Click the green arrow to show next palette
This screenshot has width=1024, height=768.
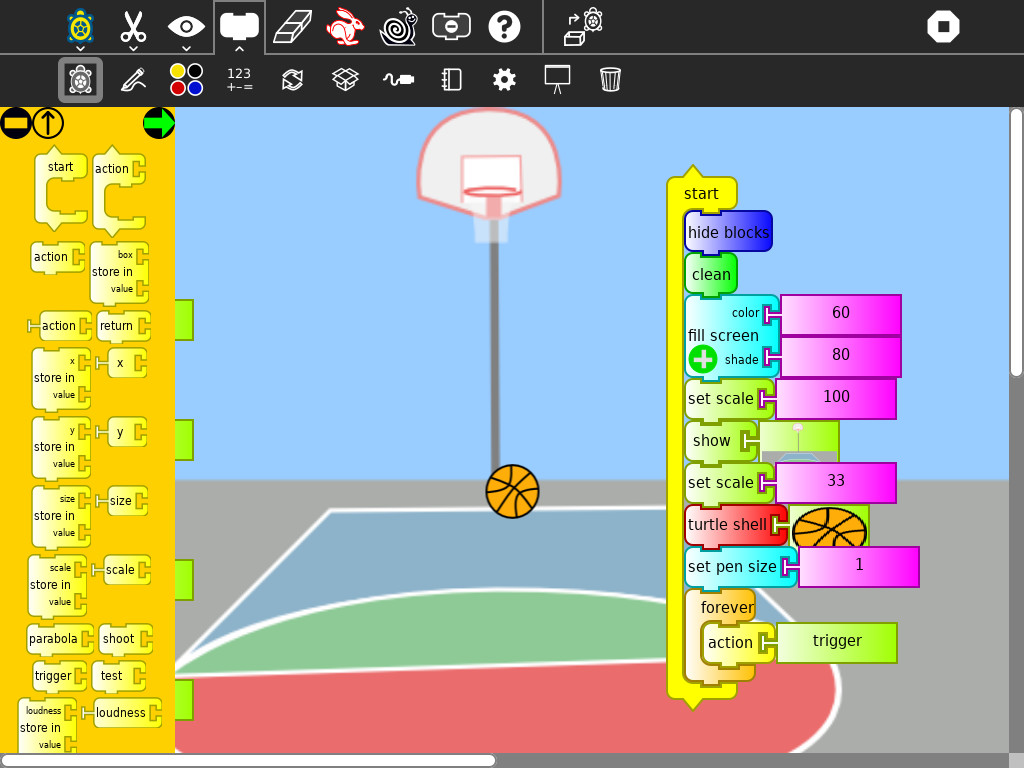(x=159, y=123)
